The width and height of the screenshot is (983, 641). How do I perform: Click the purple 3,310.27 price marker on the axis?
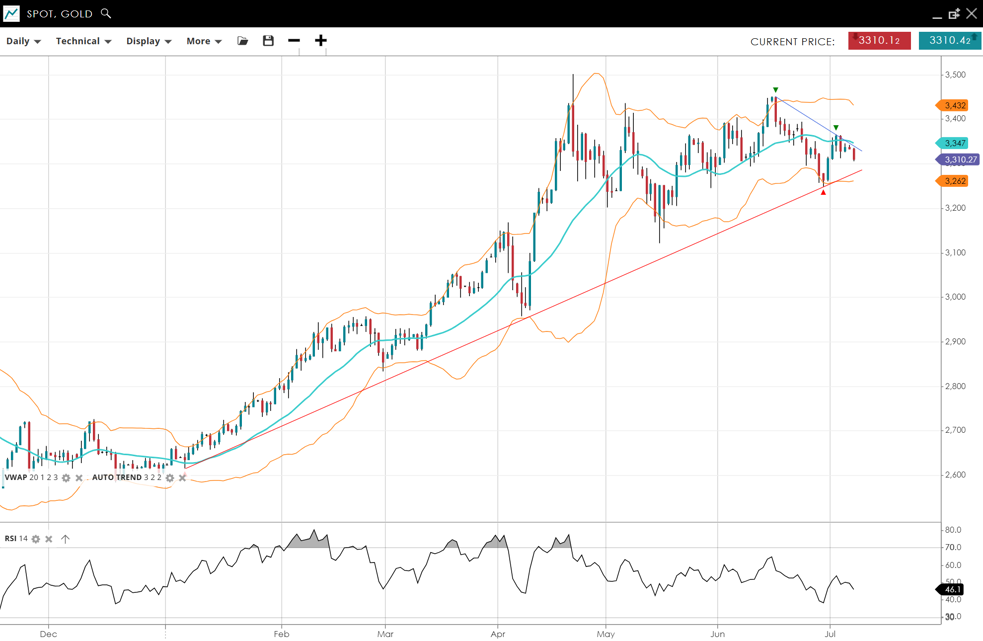tap(959, 160)
